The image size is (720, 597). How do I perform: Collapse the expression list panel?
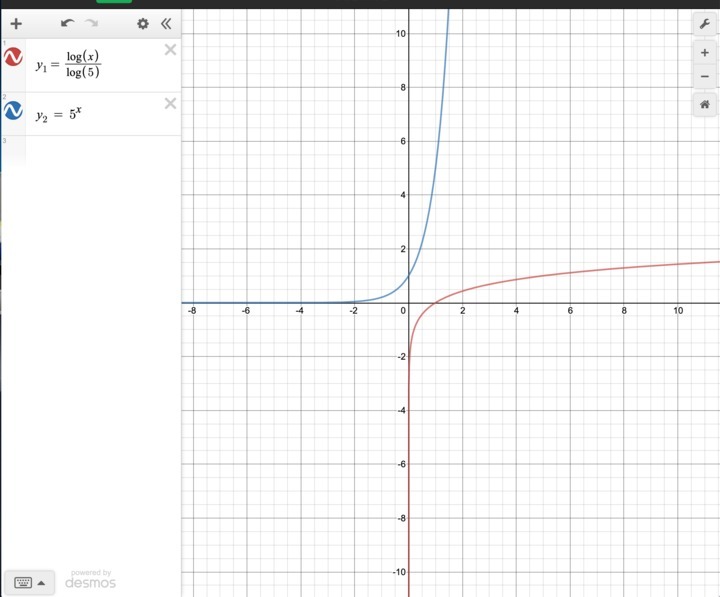(166, 23)
